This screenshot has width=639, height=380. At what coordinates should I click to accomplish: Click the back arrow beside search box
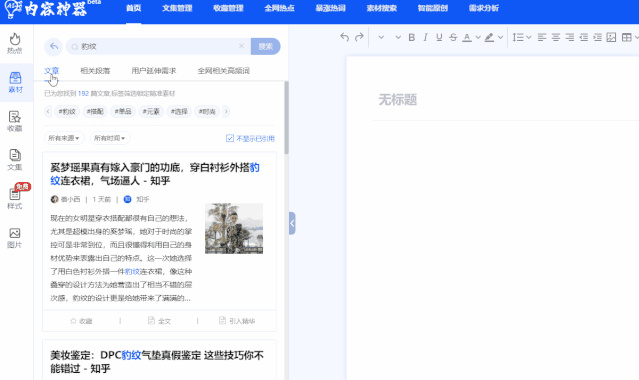pyautogui.click(x=53, y=46)
